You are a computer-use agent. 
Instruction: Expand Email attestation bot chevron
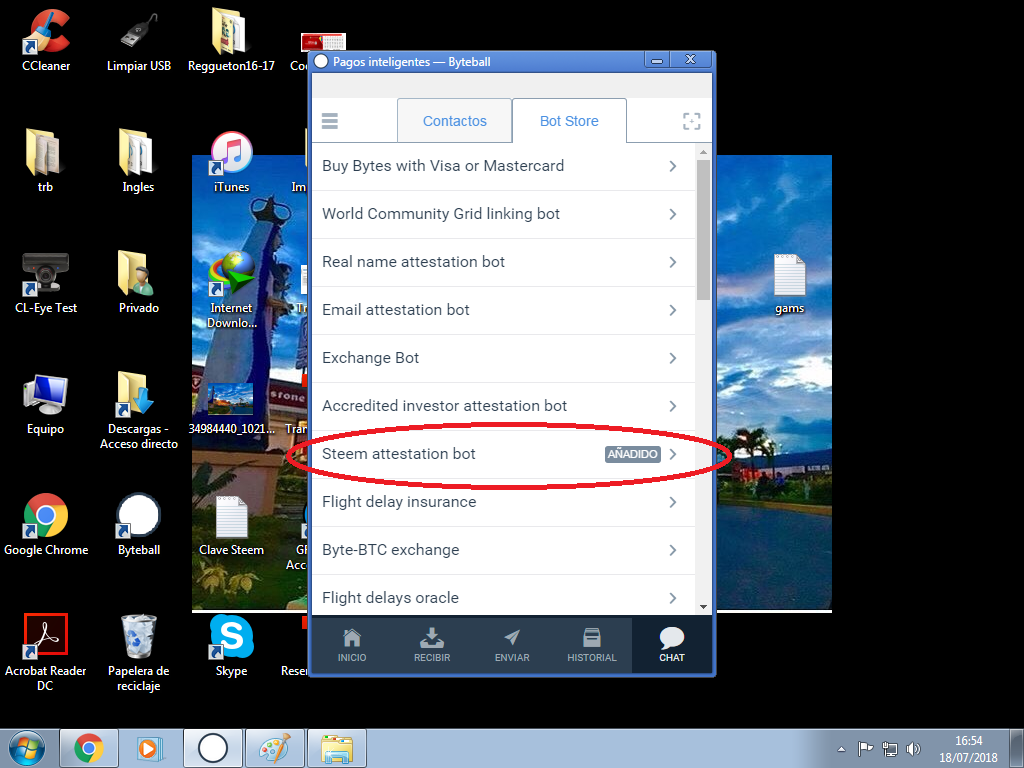coord(673,310)
